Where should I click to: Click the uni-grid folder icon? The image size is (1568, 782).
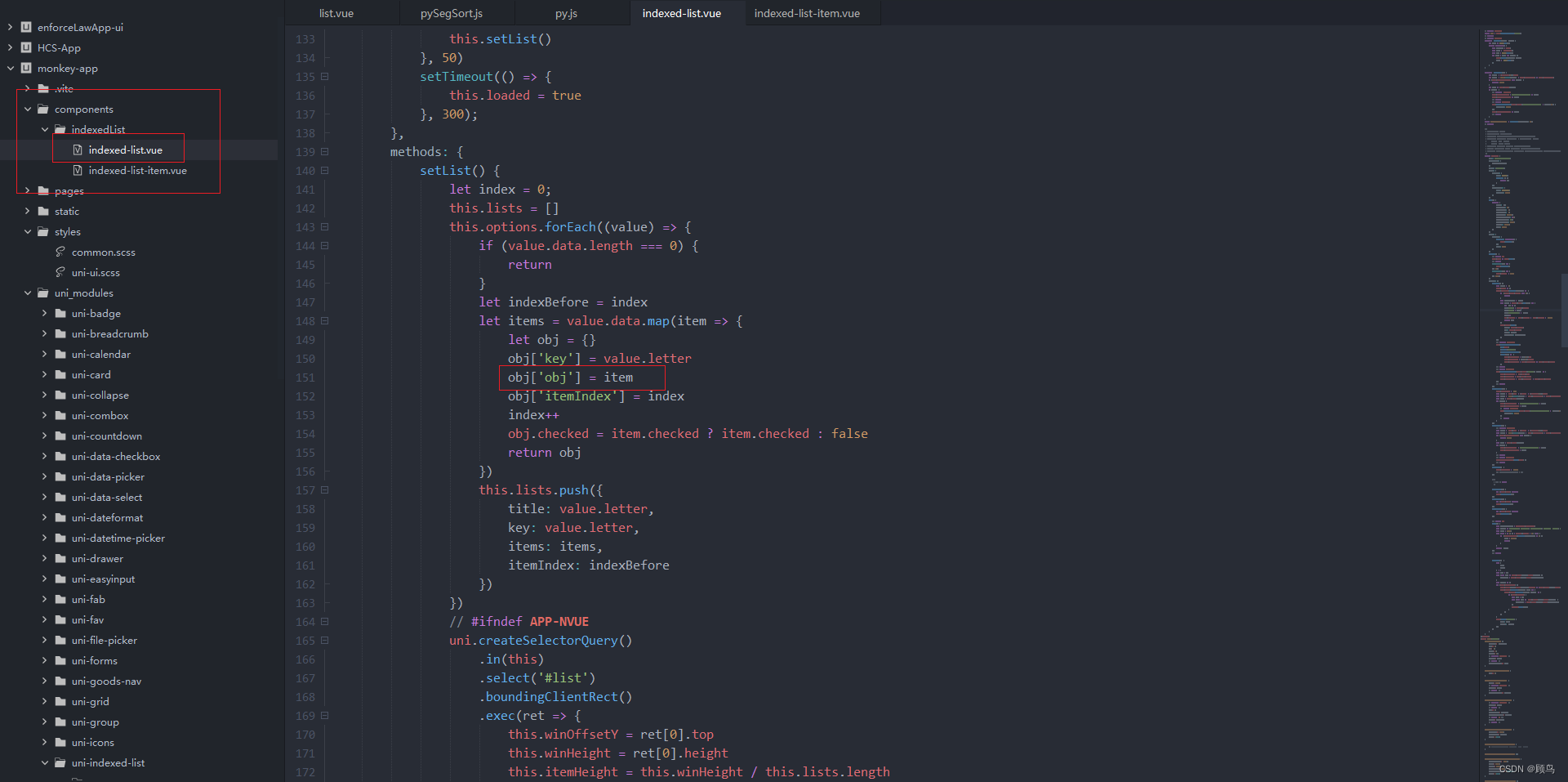(60, 701)
